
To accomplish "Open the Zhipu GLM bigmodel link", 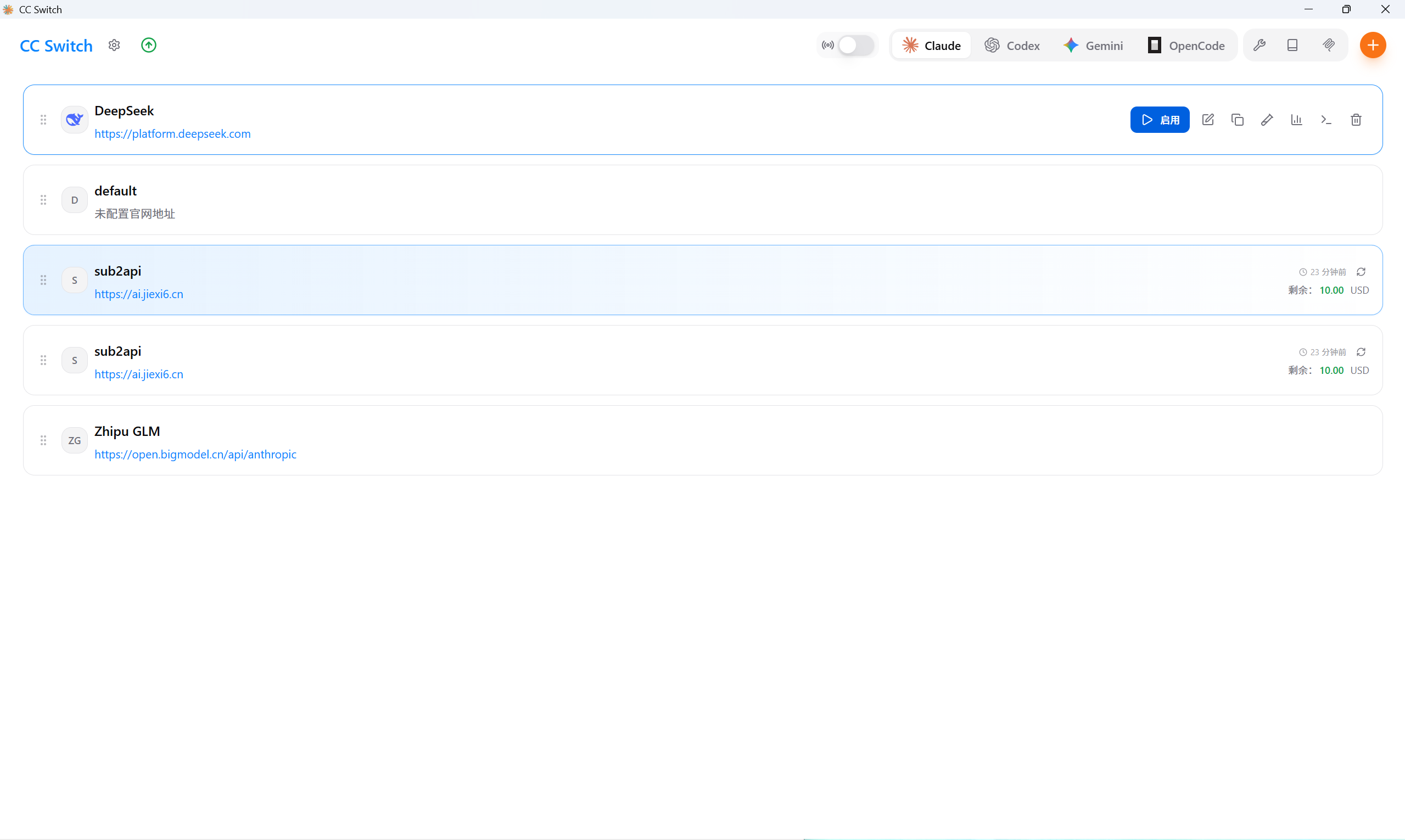I will pos(195,455).
